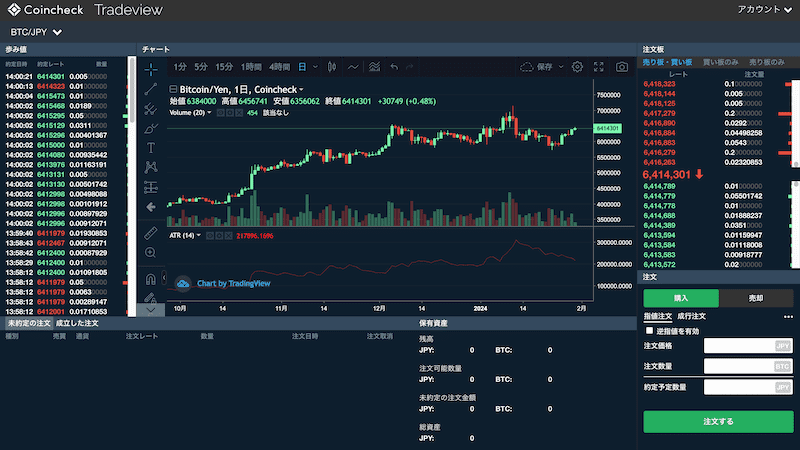The width and height of the screenshot is (800, 450).
Task: Undo the last chart action
Action: click(x=394, y=67)
